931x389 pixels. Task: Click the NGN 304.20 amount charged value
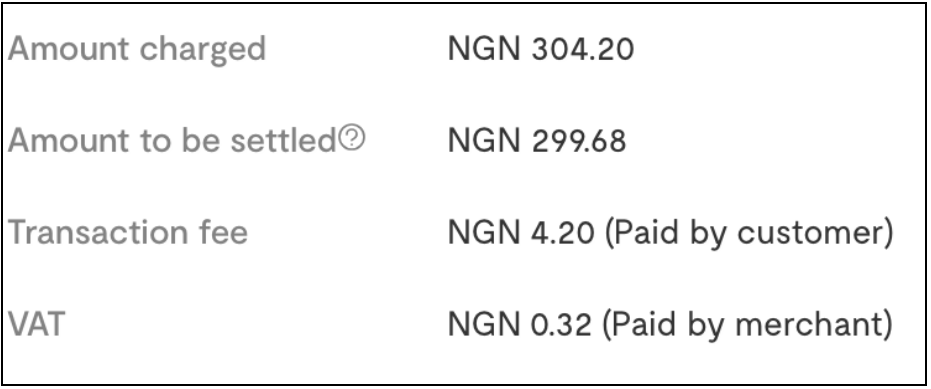click(x=541, y=49)
